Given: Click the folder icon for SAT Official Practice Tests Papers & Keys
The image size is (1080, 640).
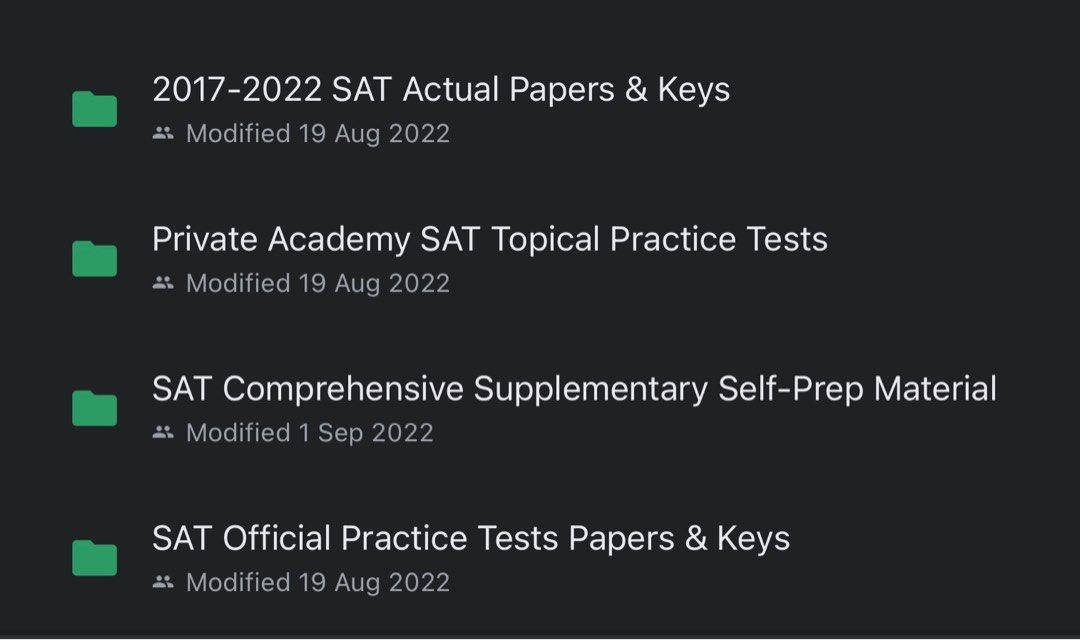Looking at the screenshot, I should [x=93, y=557].
